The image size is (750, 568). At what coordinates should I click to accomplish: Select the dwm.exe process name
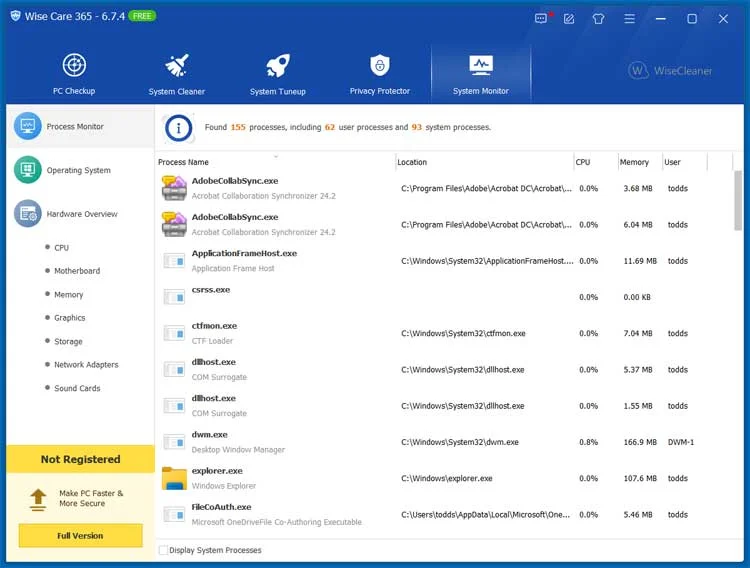[210, 434]
